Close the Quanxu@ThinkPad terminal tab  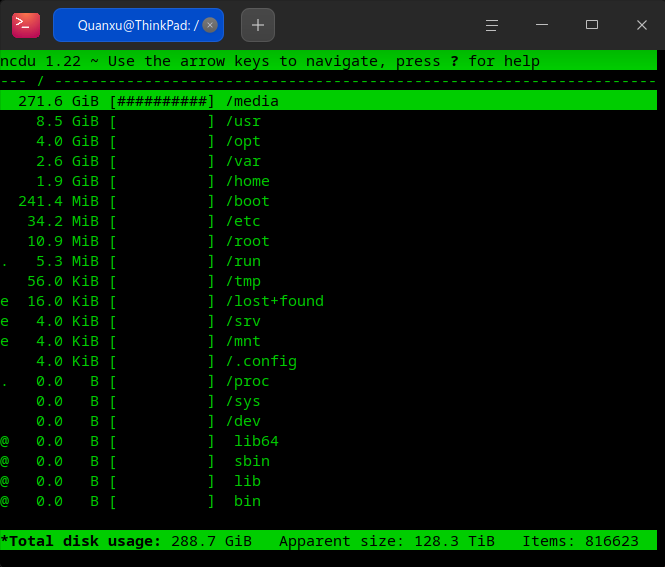210,25
